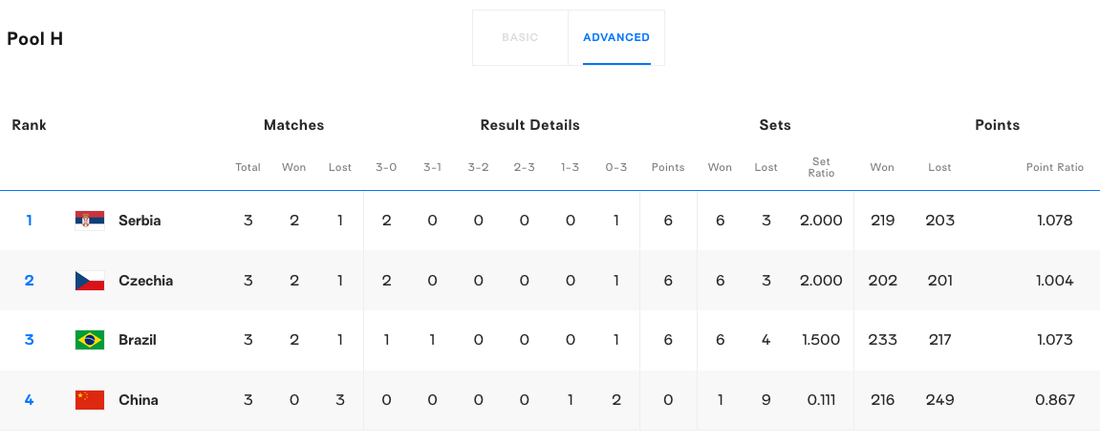Select the Advanced tab
The image size is (1100, 444).
click(616, 38)
